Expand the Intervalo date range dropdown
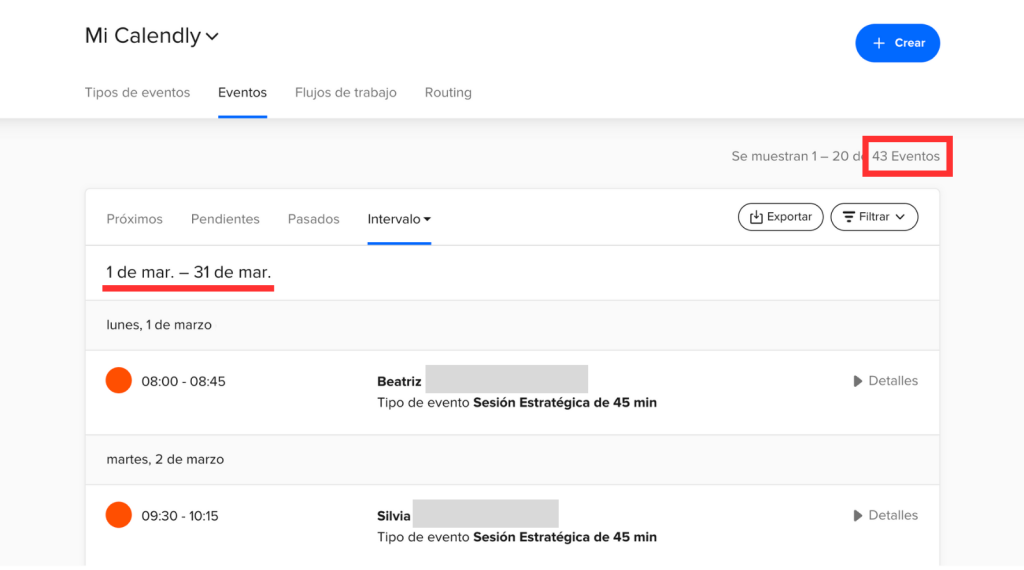The width and height of the screenshot is (1024, 570). tap(399, 219)
